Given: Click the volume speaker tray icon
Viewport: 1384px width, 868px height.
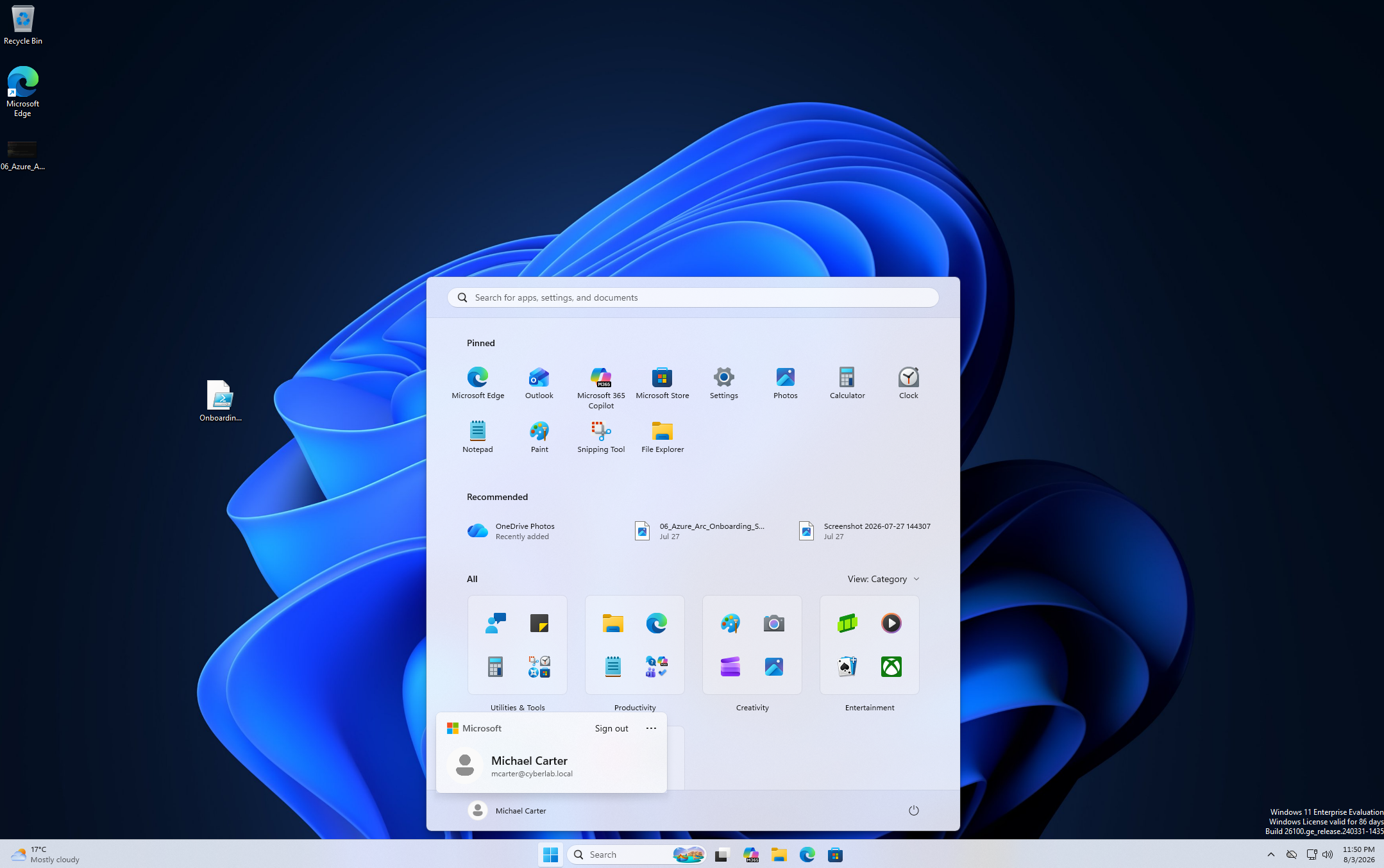Looking at the screenshot, I should pos(1328,855).
